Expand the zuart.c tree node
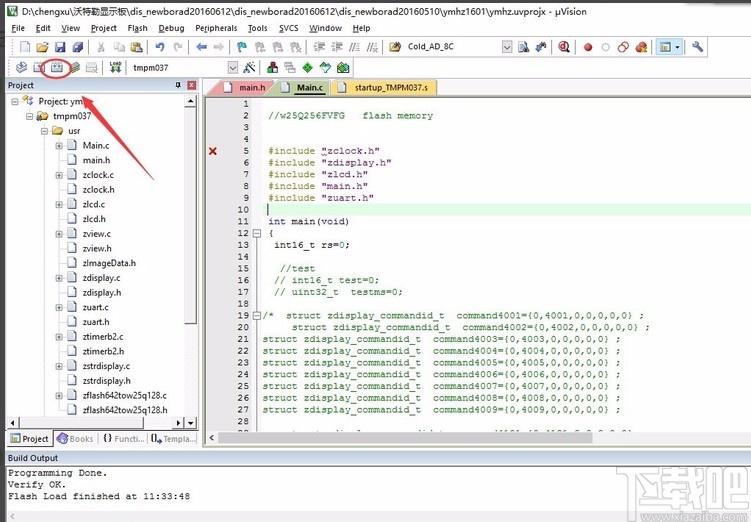This screenshot has width=751, height=522. pyautogui.click(x=59, y=307)
